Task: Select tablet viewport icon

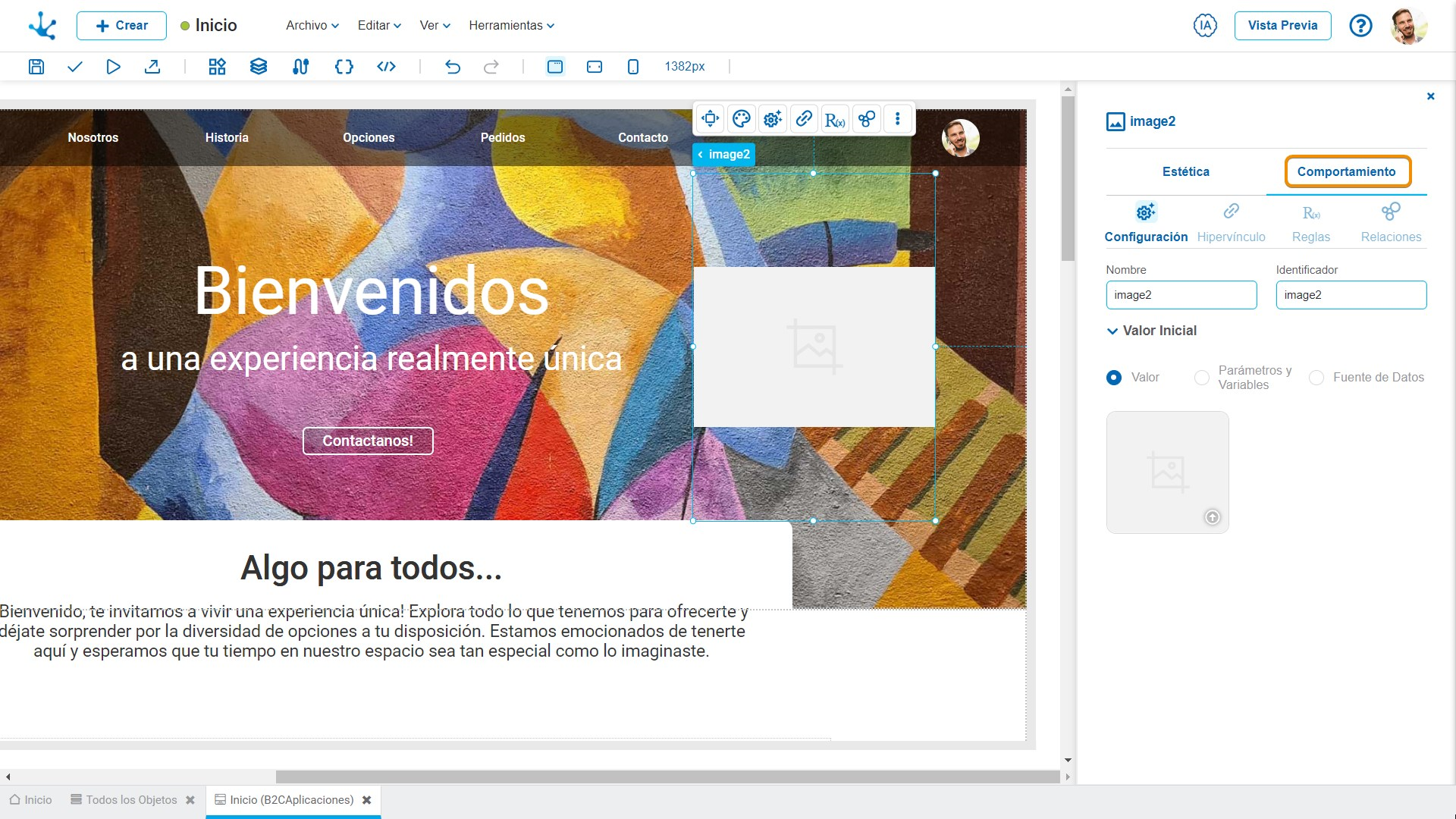Action: 595,67
